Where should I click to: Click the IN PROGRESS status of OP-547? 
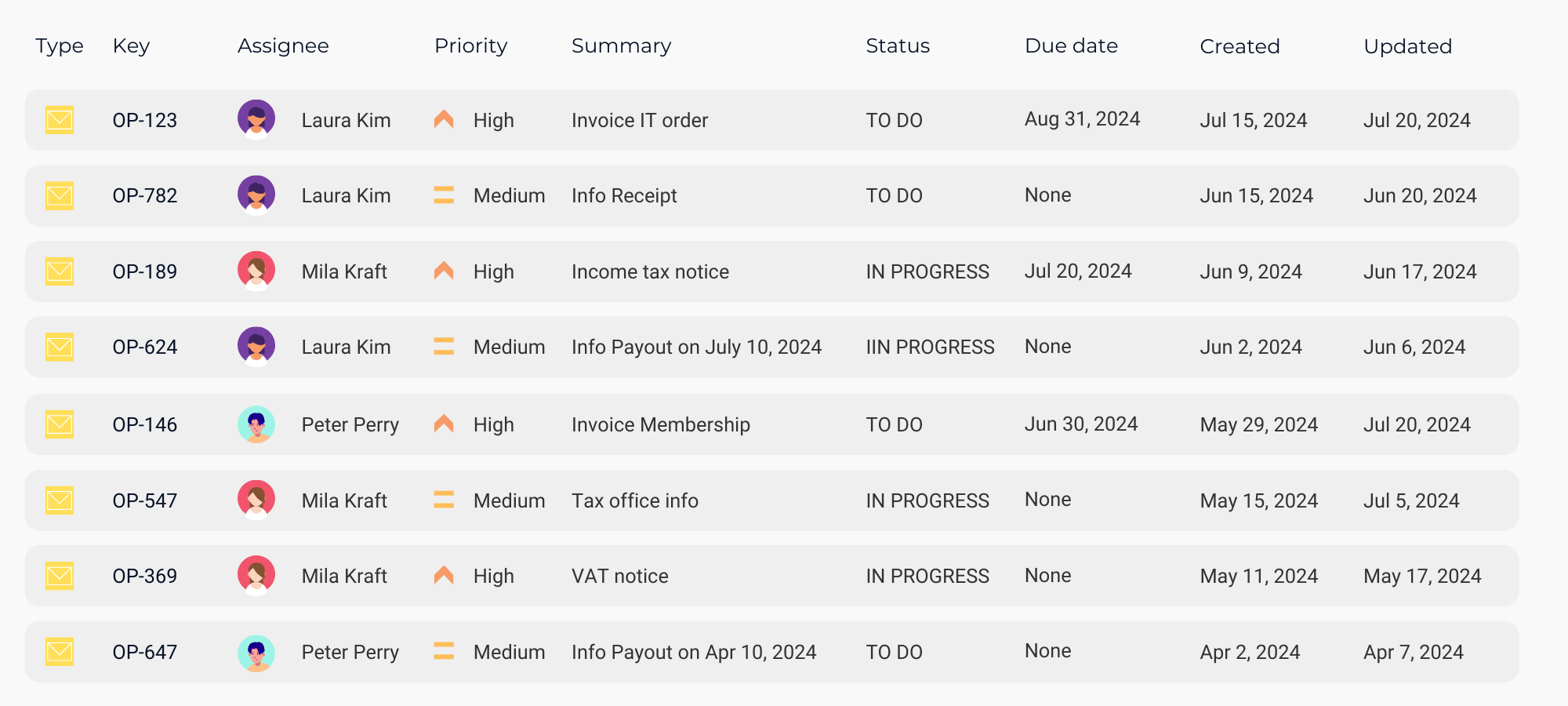coord(927,500)
